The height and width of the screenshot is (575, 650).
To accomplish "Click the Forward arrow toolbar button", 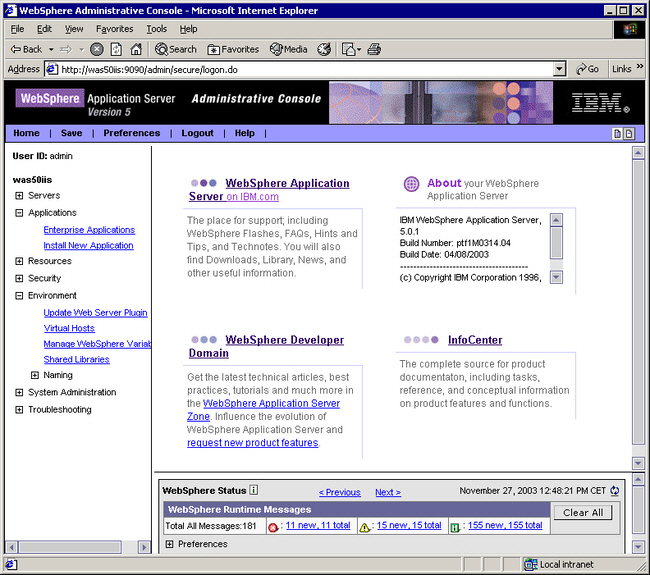I will coord(65,49).
